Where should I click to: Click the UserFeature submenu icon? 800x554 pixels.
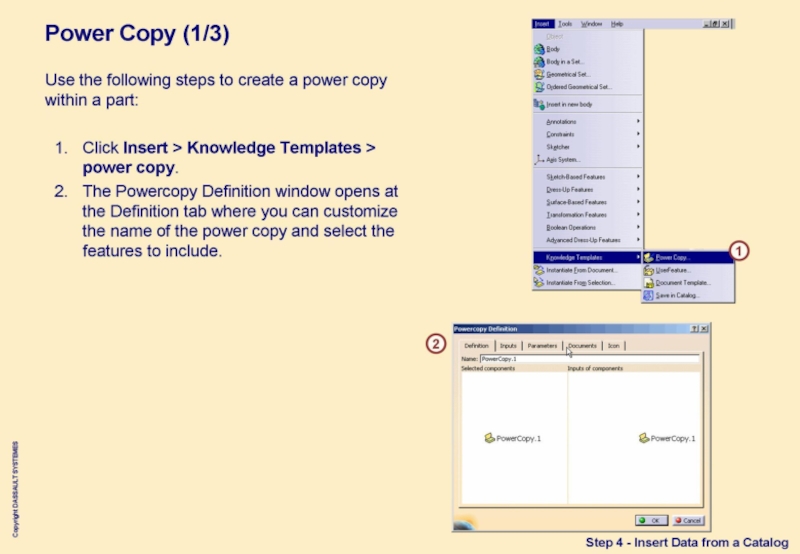point(648,270)
